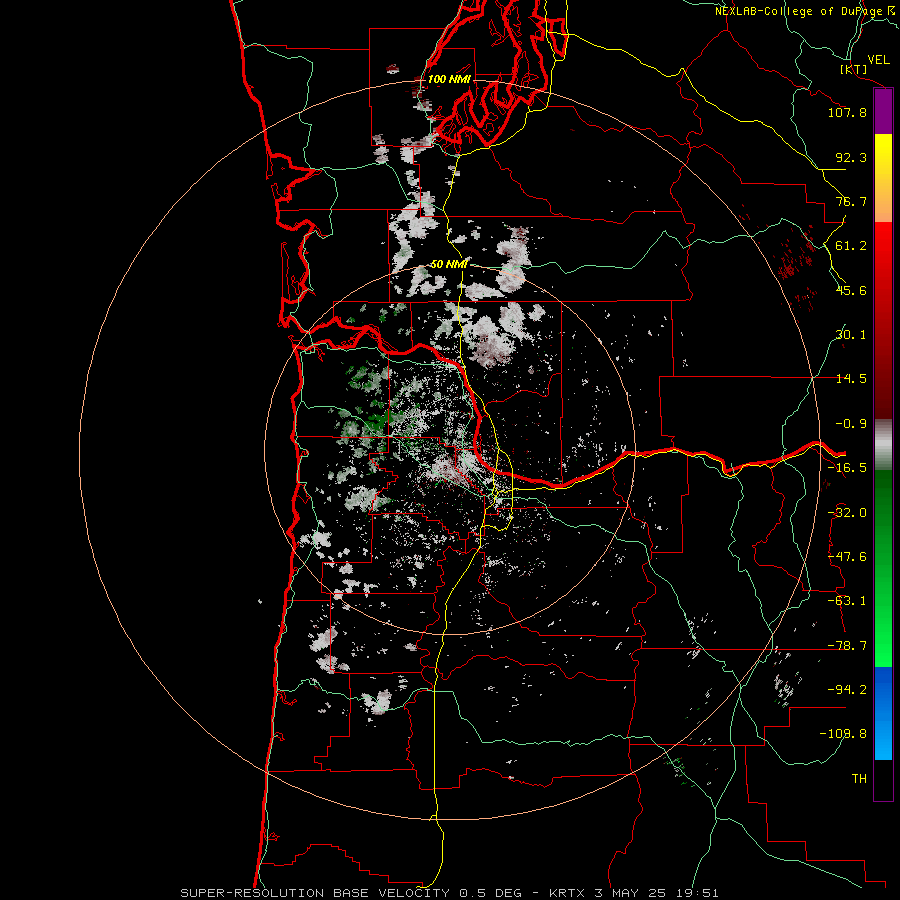Click the 14.5 velocity scale value
900x900 pixels.
(851, 379)
